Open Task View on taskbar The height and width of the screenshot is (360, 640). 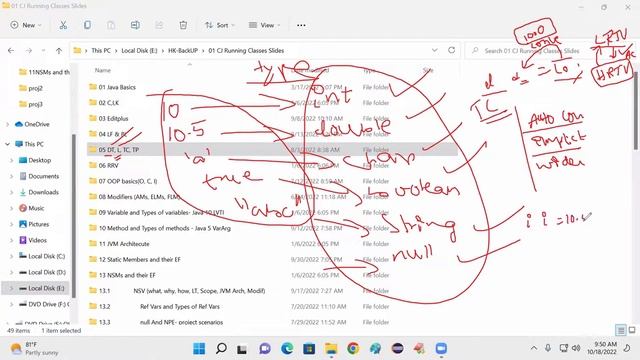[x=242, y=349]
